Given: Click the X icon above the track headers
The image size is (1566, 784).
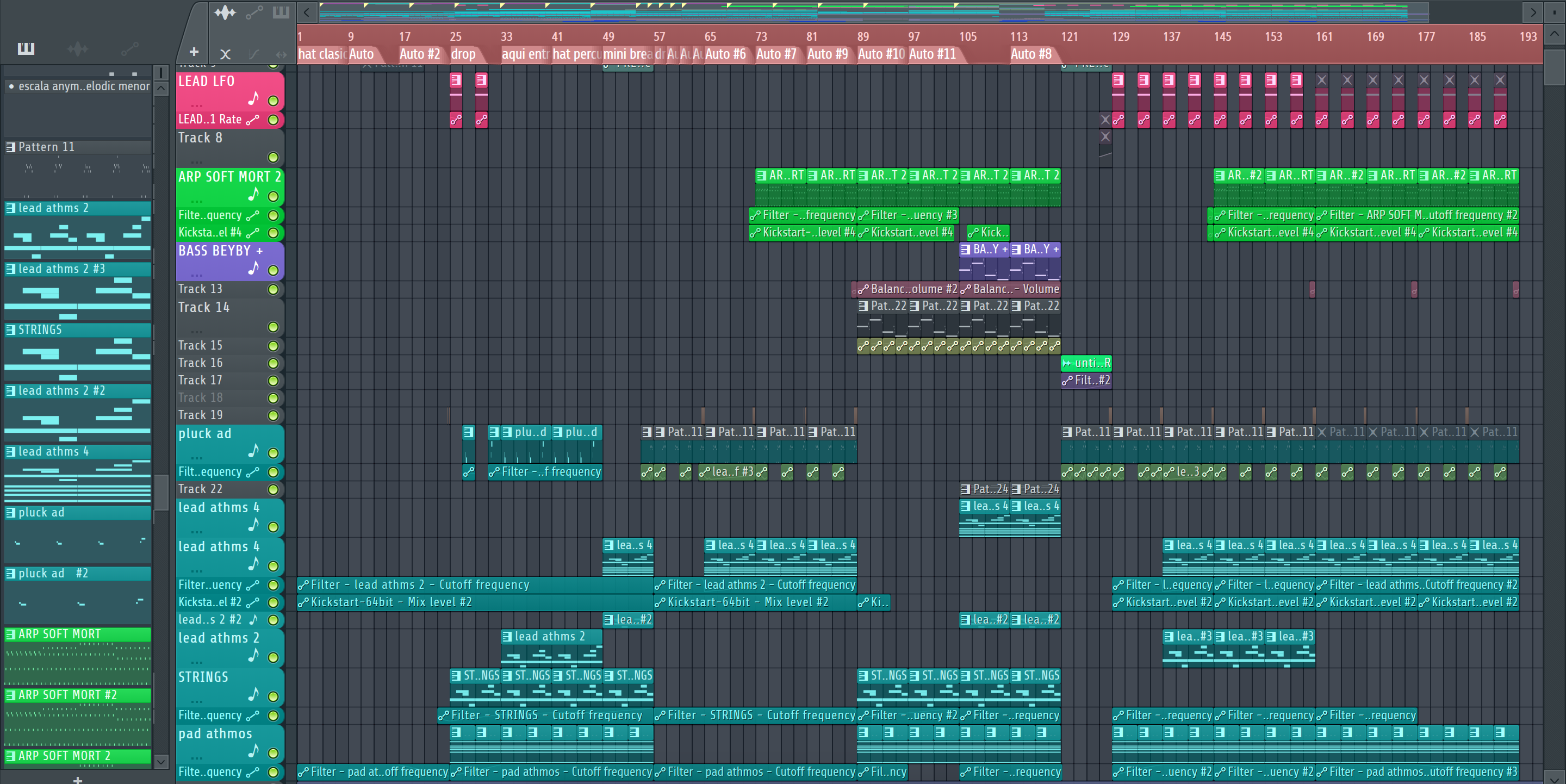Looking at the screenshot, I should [x=225, y=54].
